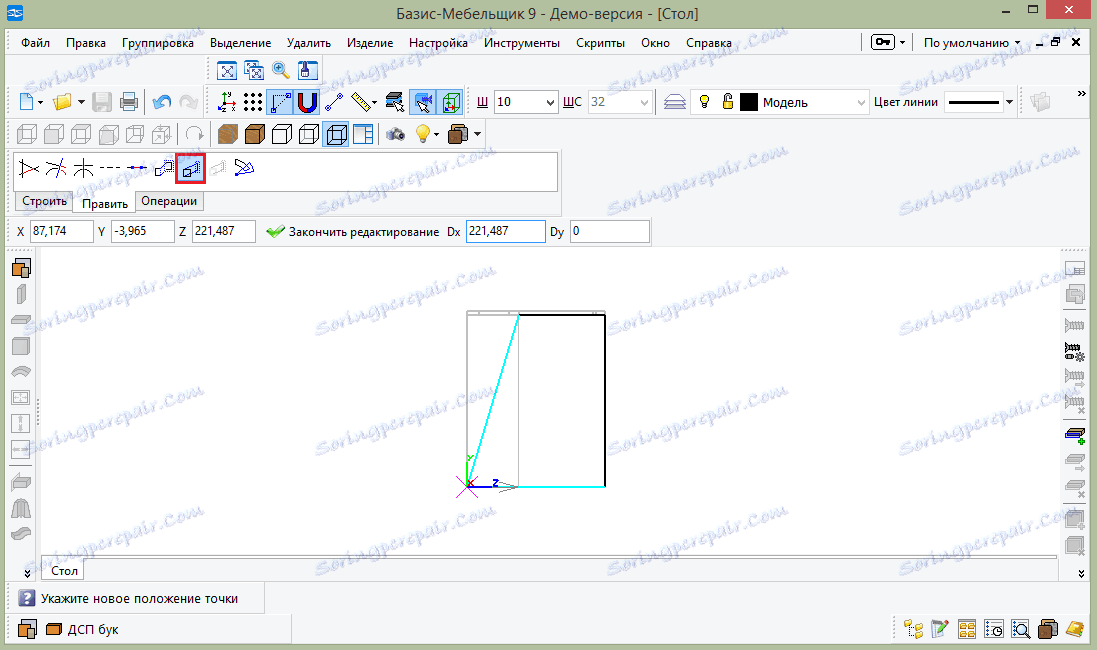Switch to the Строить tab

pos(44,202)
